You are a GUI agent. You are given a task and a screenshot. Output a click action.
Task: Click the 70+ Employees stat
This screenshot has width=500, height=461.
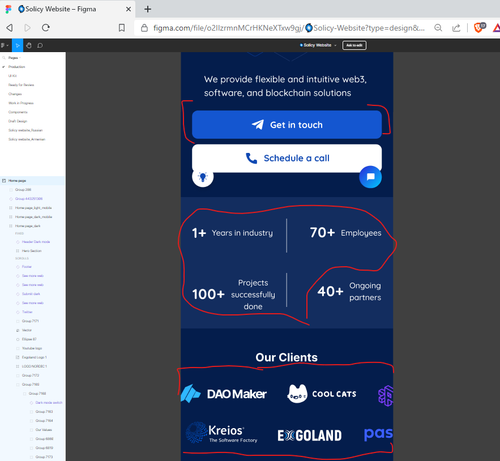(345, 233)
